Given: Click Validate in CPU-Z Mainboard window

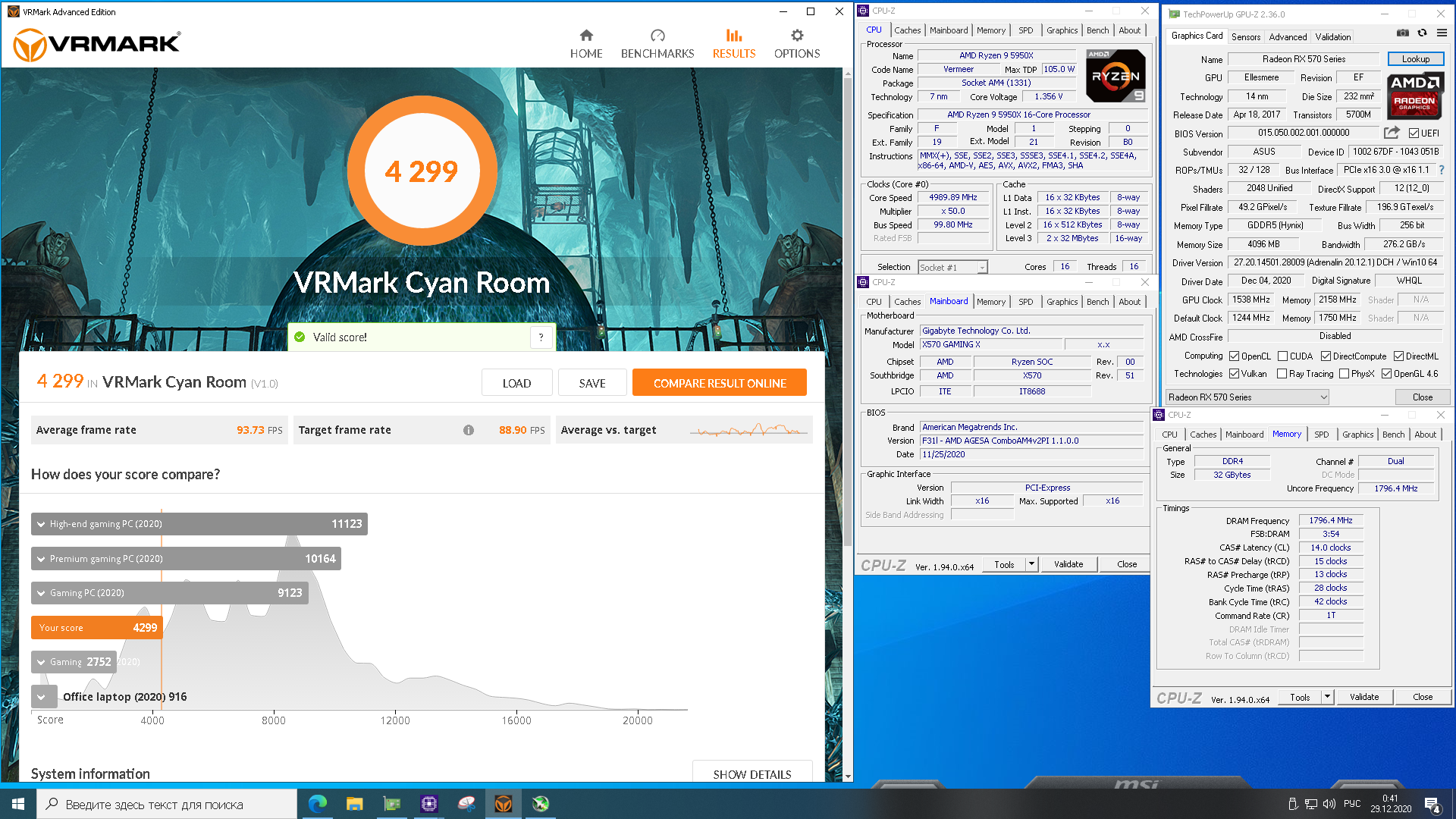Looking at the screenshot, I should pos(1068,564).
